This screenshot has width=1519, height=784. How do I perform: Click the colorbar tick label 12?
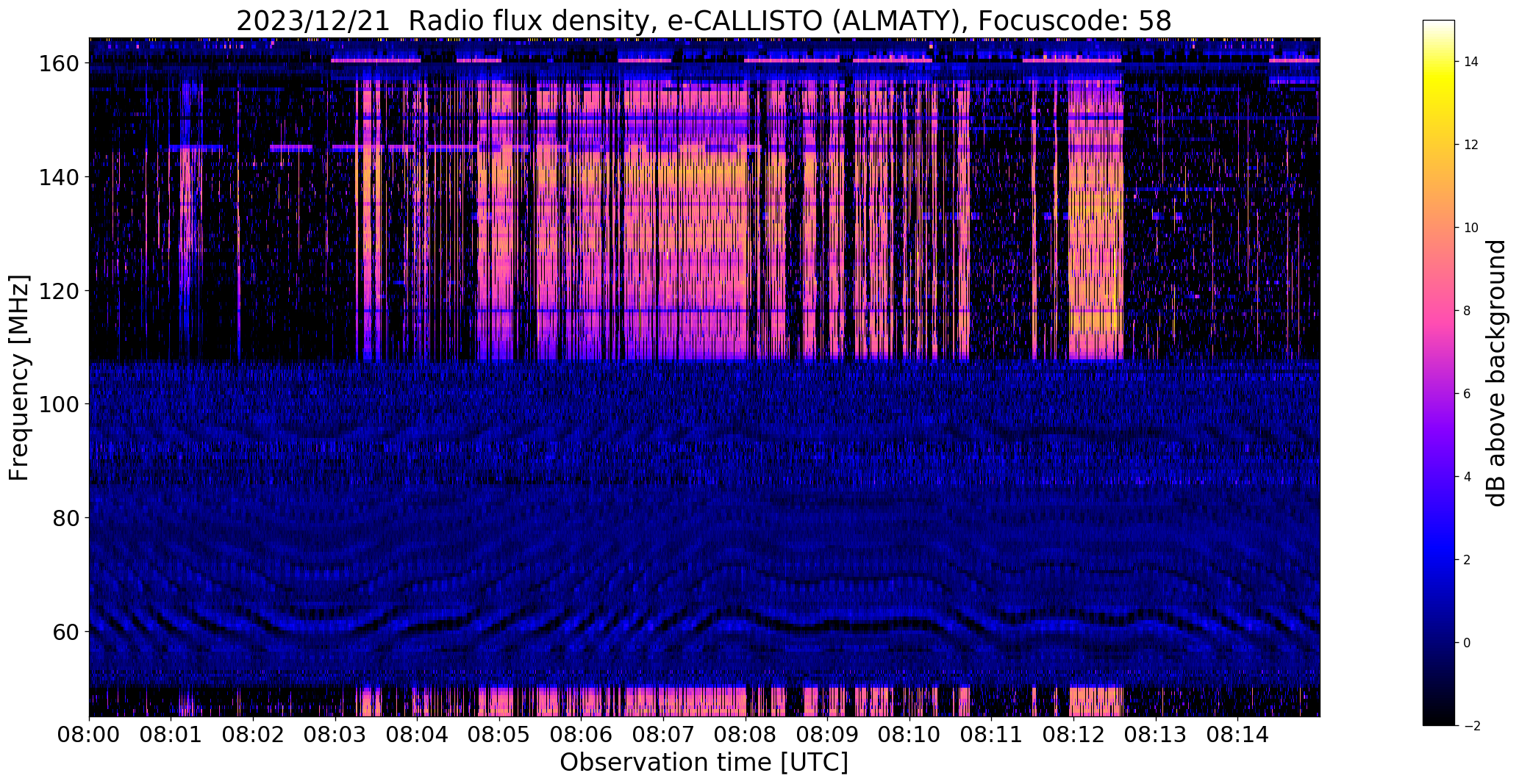point(1471,145)
